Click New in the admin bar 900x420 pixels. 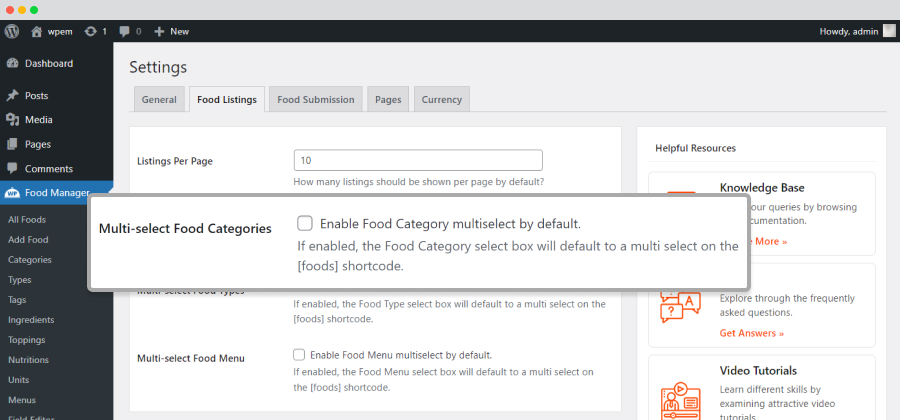click(x=180, y=32)
